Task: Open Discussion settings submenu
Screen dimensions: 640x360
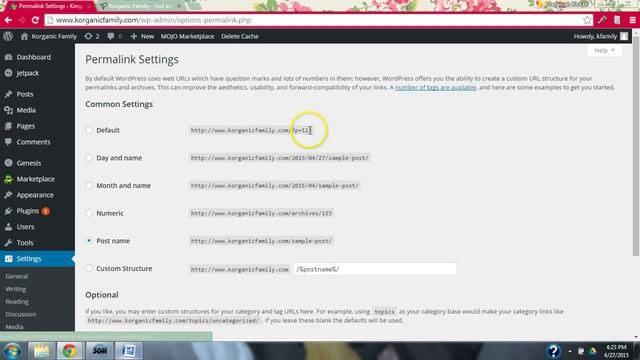Action: coord(21,314)
